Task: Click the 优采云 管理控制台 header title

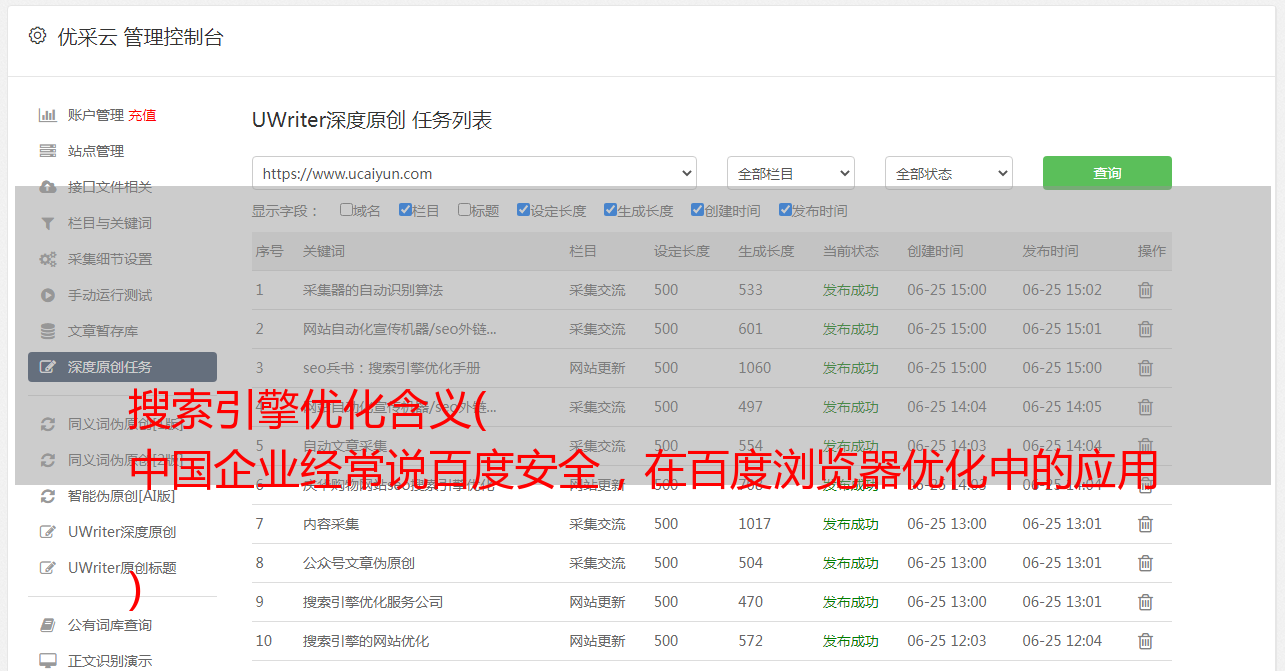Action: (140, 37)
